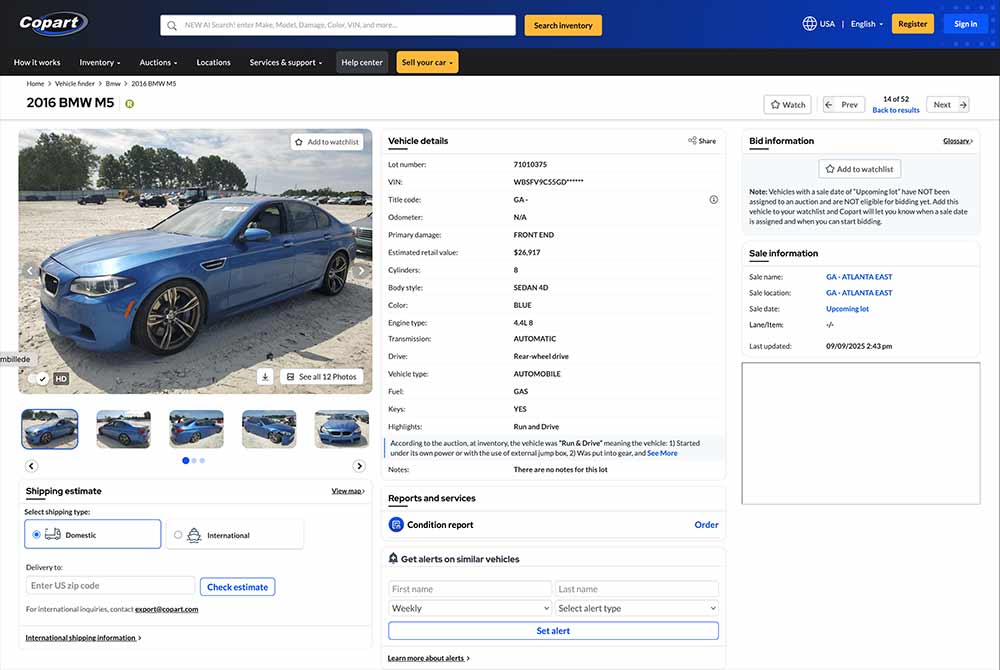1000x670 pixels.
Task: Open the Inventory menu in the navigation bar
Action: [99, 62]
